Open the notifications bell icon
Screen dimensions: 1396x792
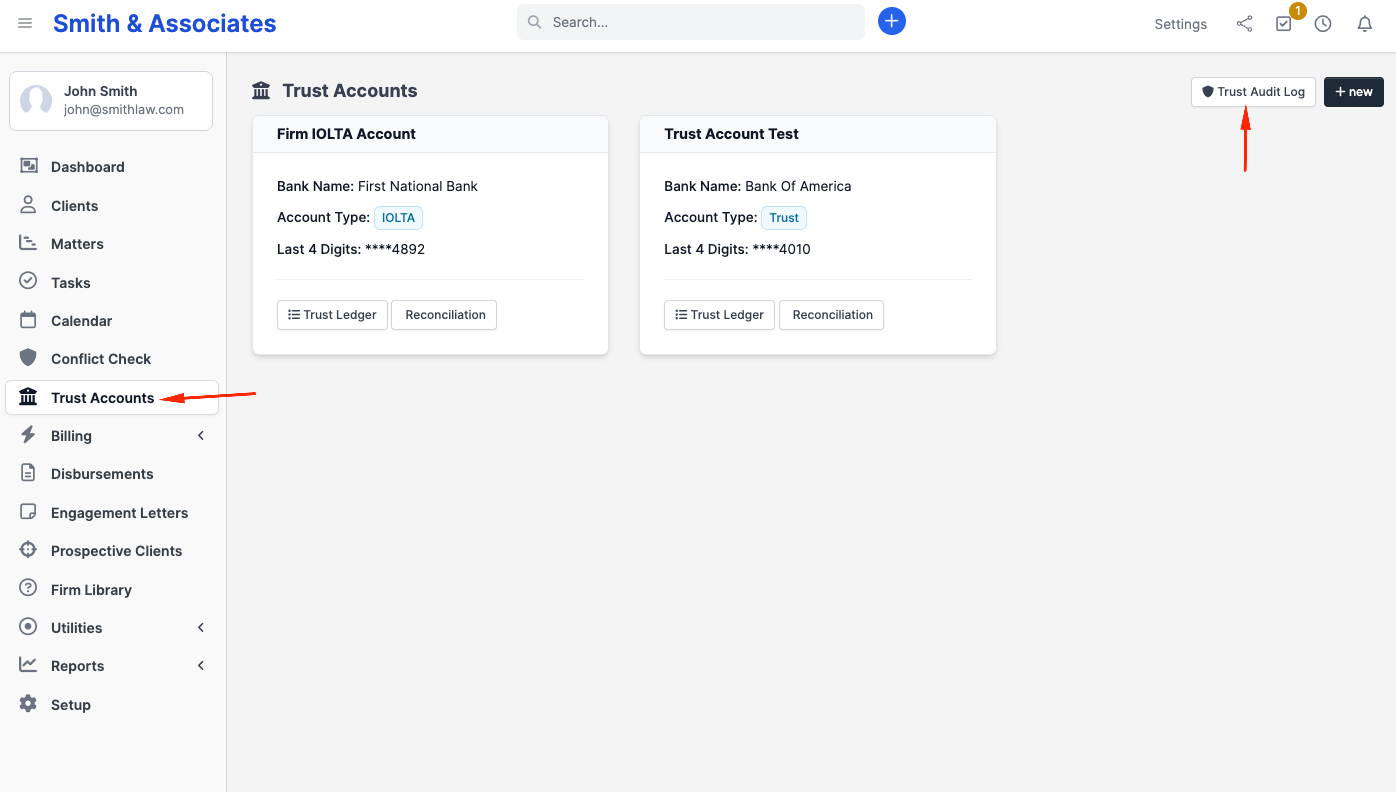point(1364,24)
